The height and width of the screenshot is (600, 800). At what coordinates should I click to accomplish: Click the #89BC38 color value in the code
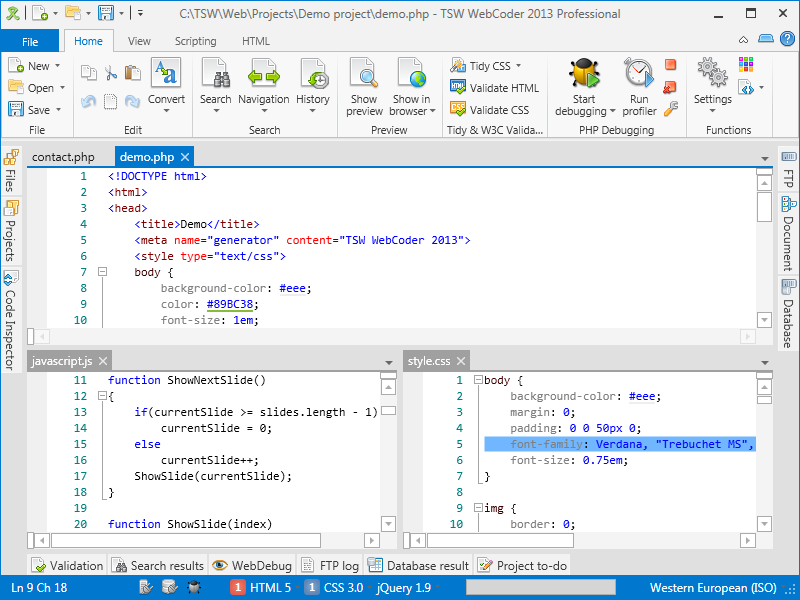click(232, 304)
